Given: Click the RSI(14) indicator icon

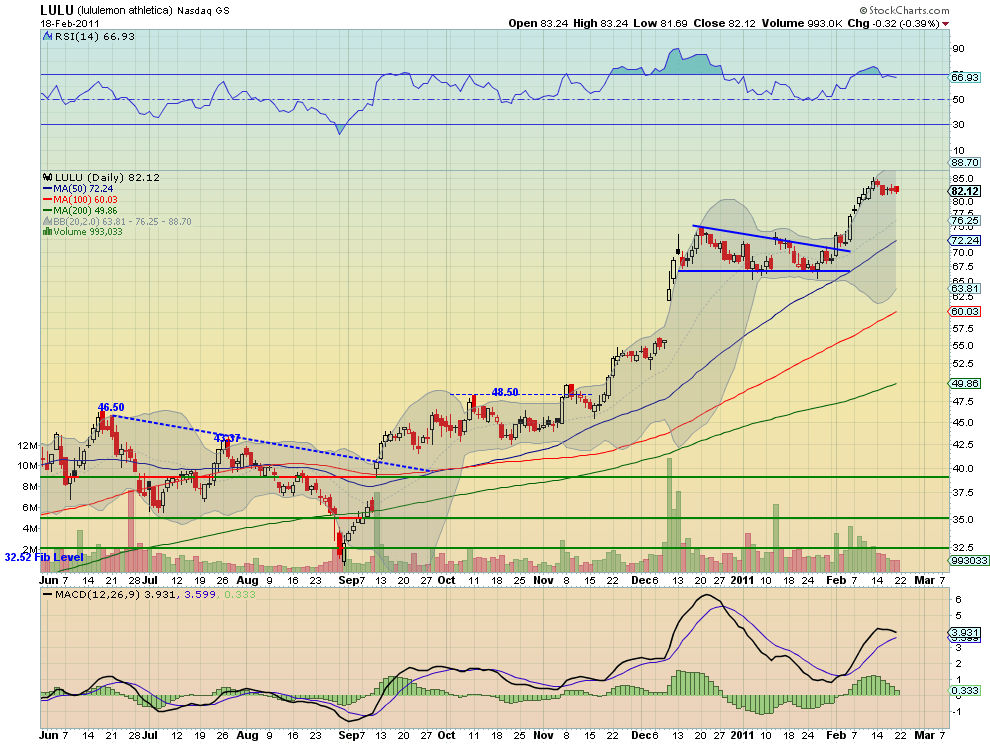Looking at the screenshot, I should point(47,36).
